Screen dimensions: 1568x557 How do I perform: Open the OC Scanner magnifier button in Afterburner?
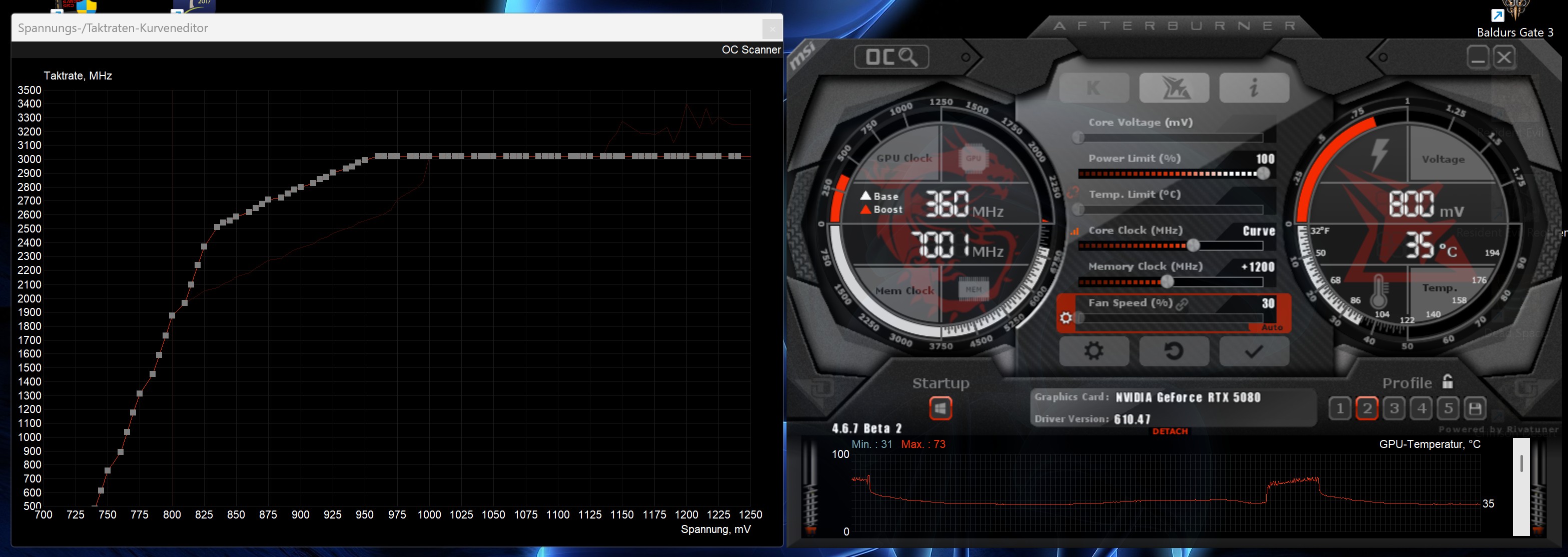(x=892, y=57)
